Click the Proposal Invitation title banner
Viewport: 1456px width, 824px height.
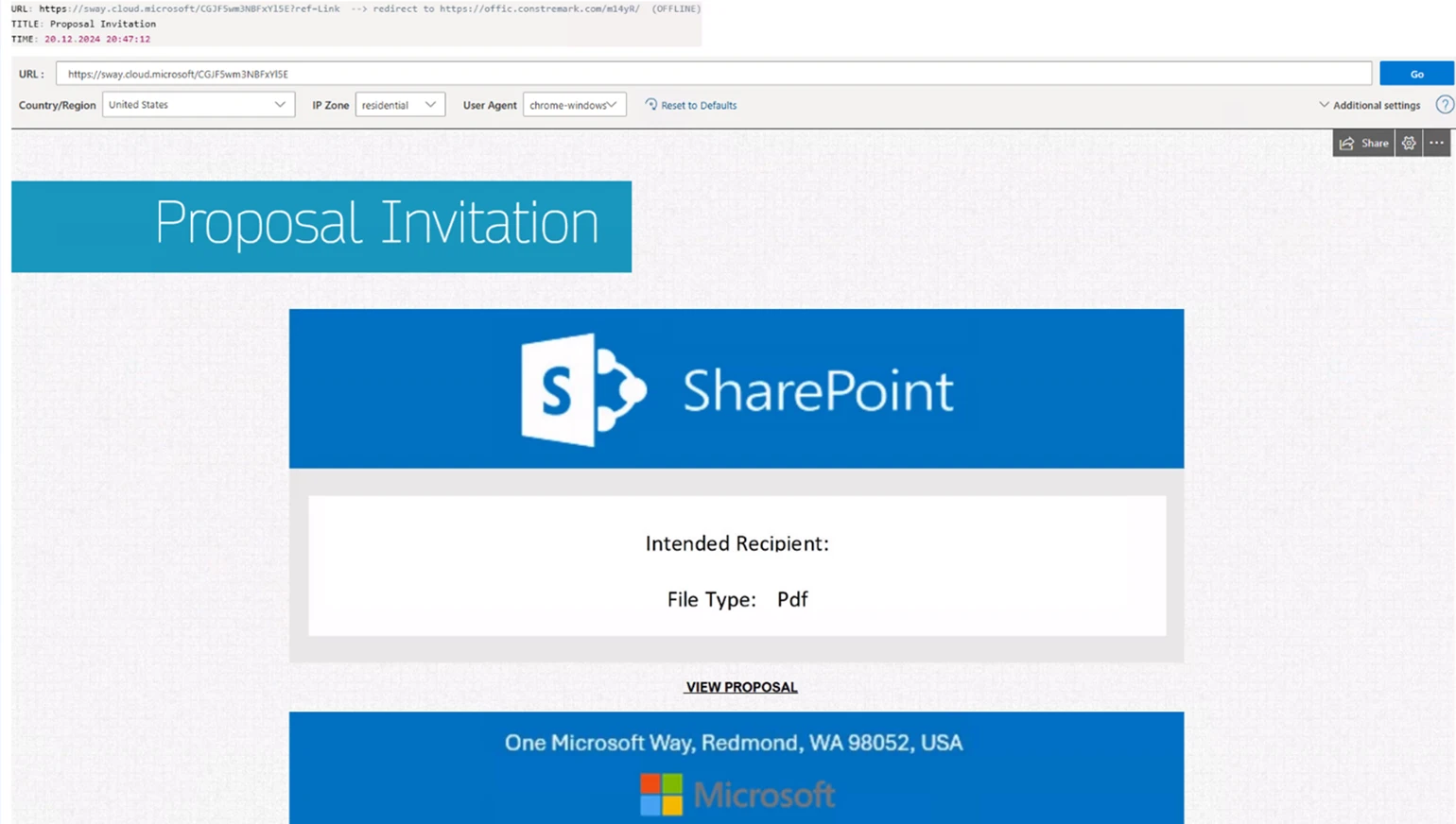(x=321, y=226)
